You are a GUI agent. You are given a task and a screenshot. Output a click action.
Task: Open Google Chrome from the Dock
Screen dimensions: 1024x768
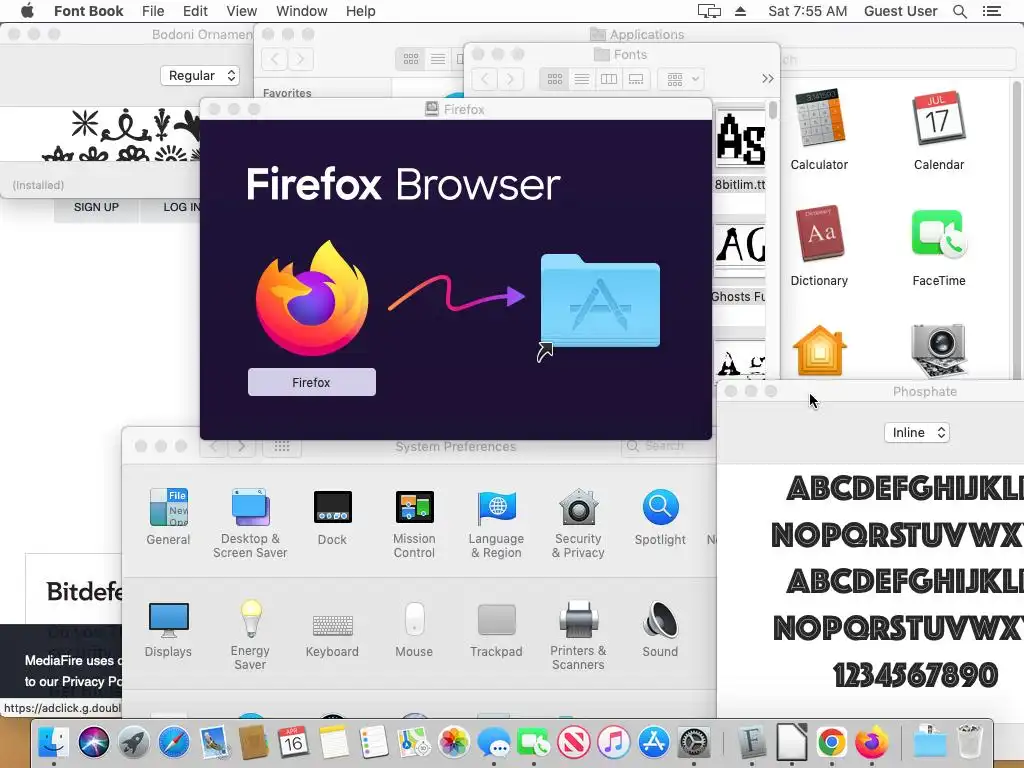coord(831,743)
